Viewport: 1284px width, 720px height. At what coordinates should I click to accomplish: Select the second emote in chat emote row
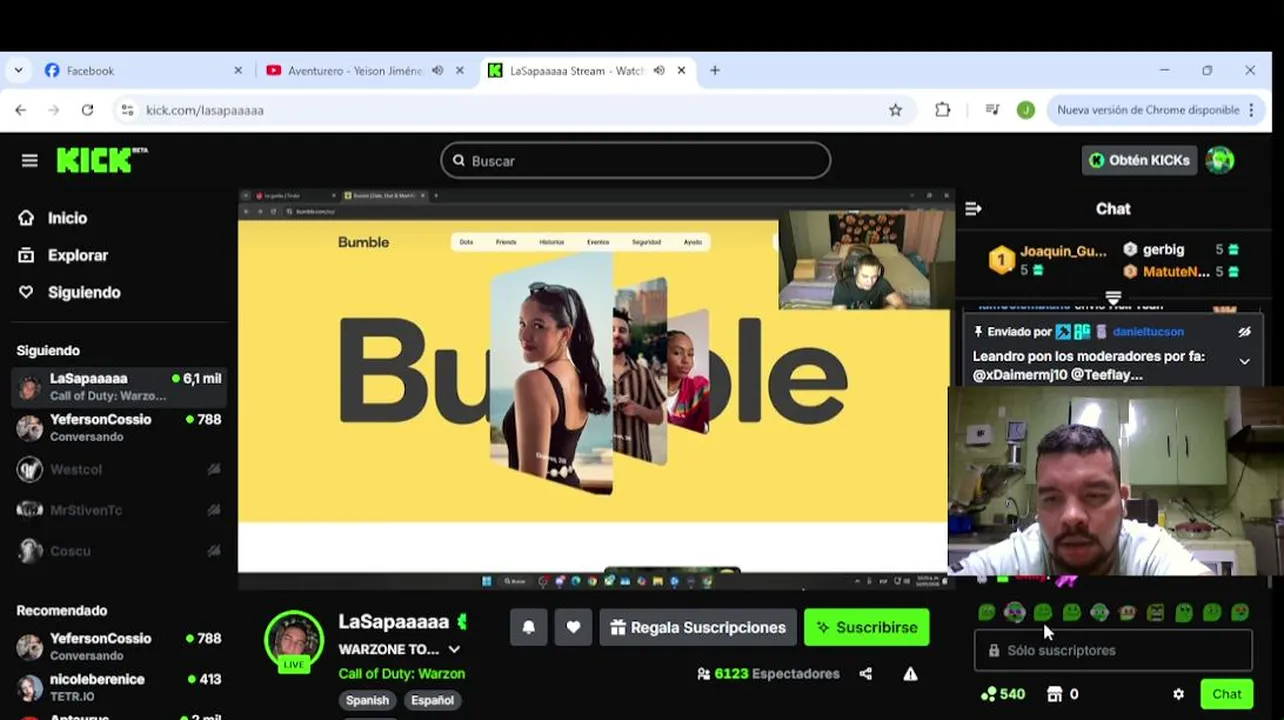pos(1014,612)
